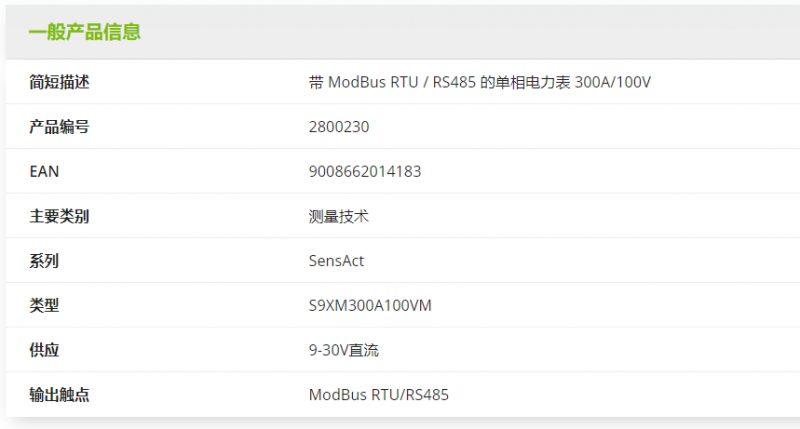The height and width of the screenshot is (429, 800).
Task: Select the 简短描述 row label
Action: click(x=59, y=82)
